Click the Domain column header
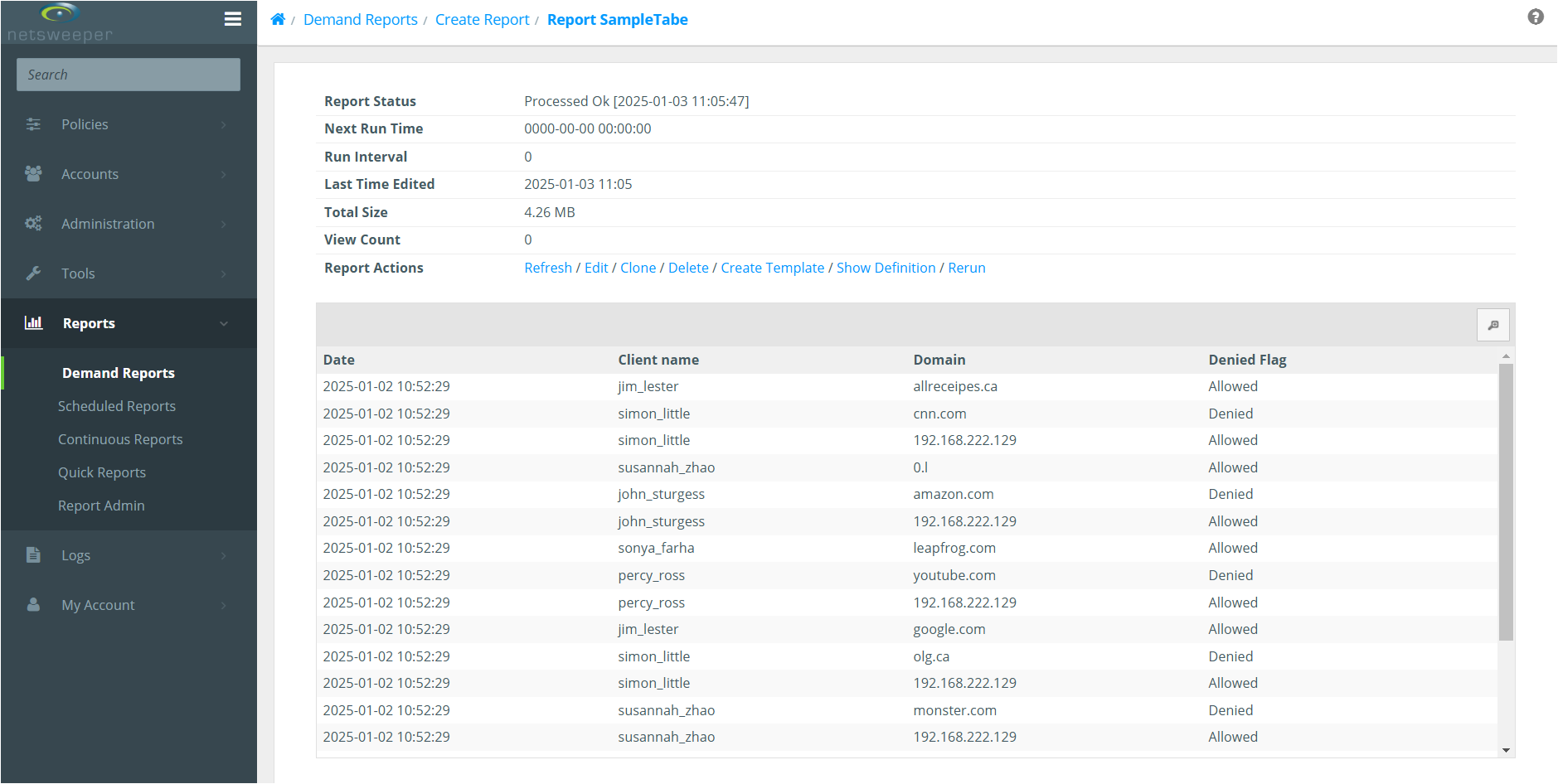This screenshot has height=784, width=1558. 939,360
